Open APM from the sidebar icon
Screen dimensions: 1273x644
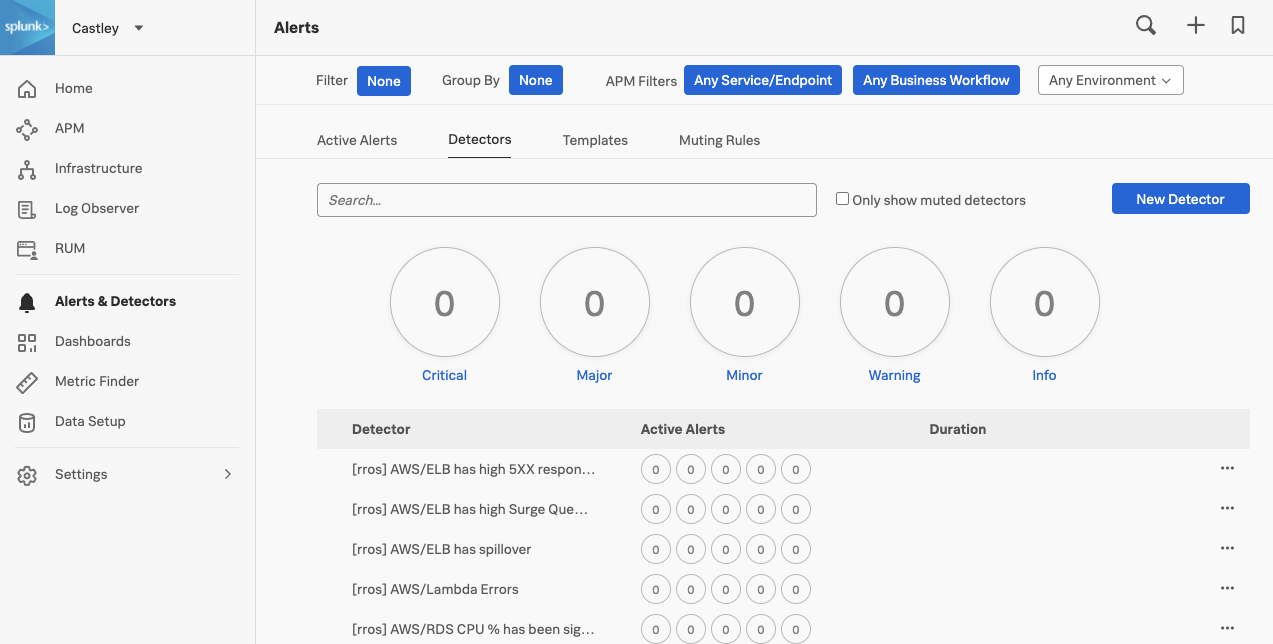[x=27, y=129]
